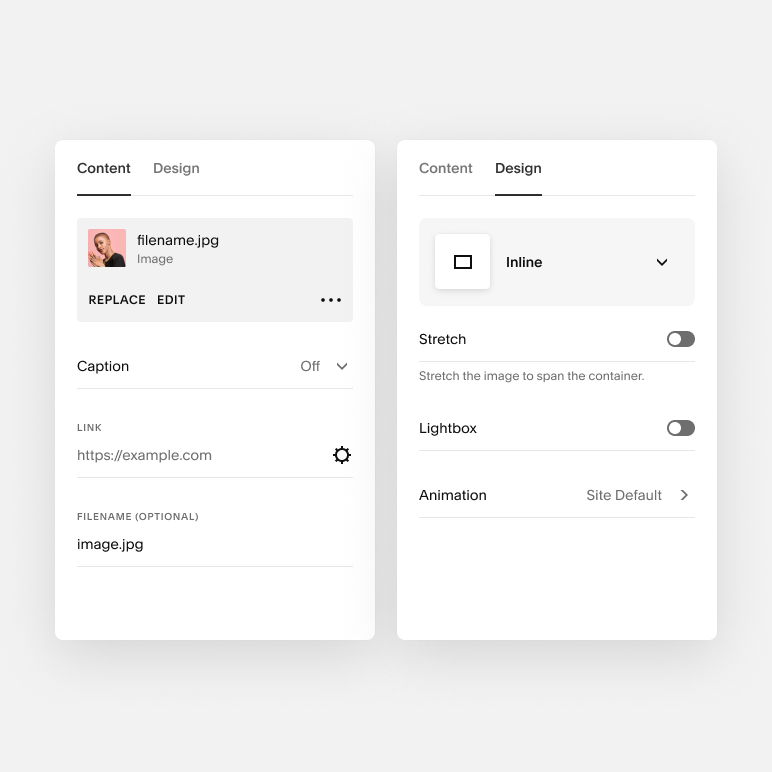Enable the Stretch toggle
The image size is (772, 772).
[x=680, y=339]
